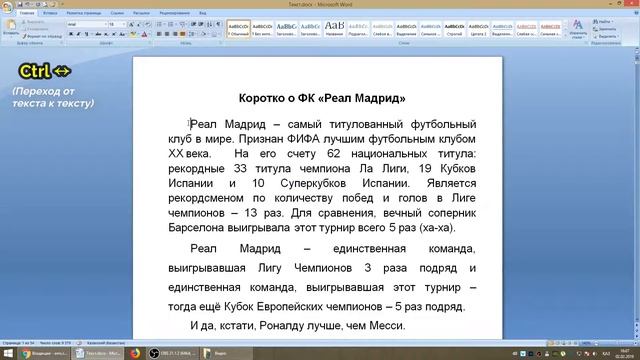Click the document title Коротко о ФК «Реал Мадрид»

(322, 98)
